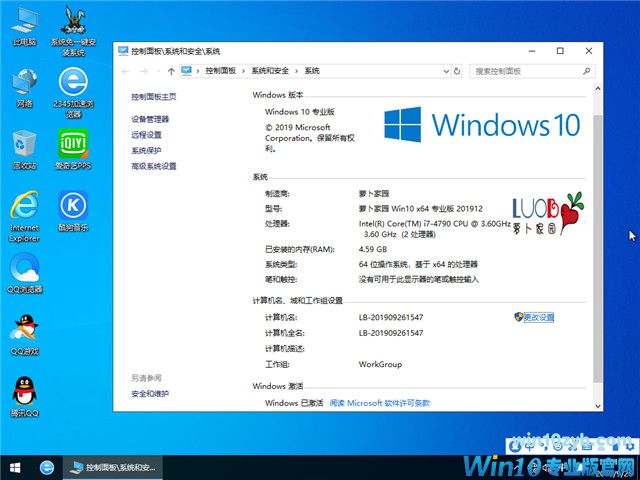This screenshot has width=640, height=480.
Task: Open the Tencent QQ penguin desktop icon
Action: click(24, 397)
